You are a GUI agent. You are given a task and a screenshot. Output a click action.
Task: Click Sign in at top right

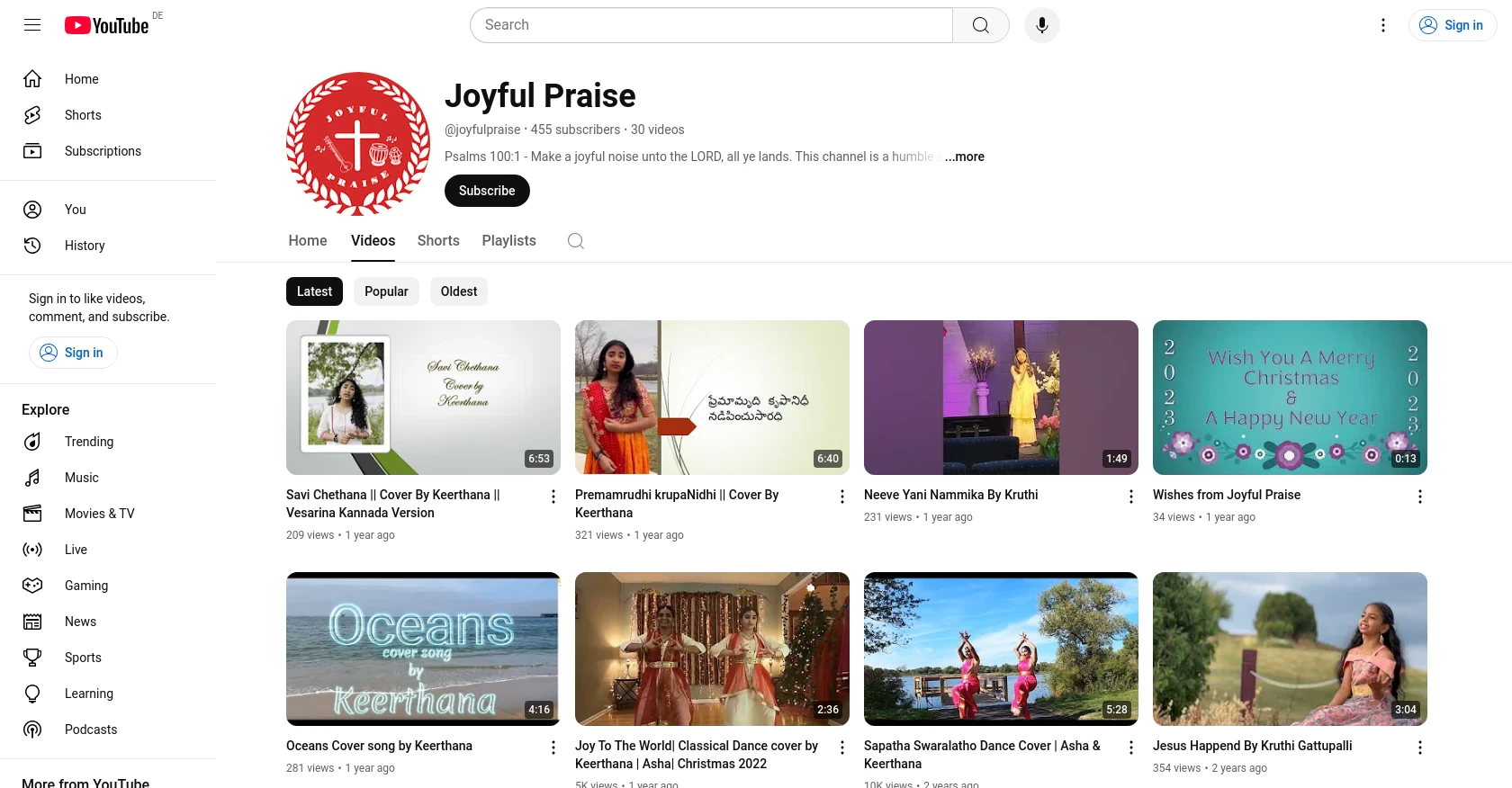click(1452, 25)
